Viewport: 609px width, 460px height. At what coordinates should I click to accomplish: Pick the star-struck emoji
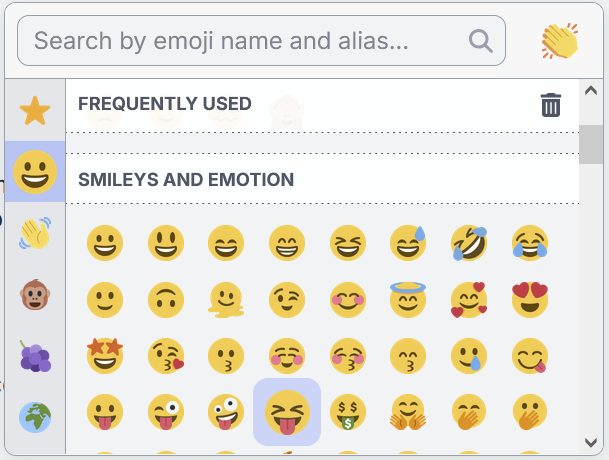[x=104, y=355]
